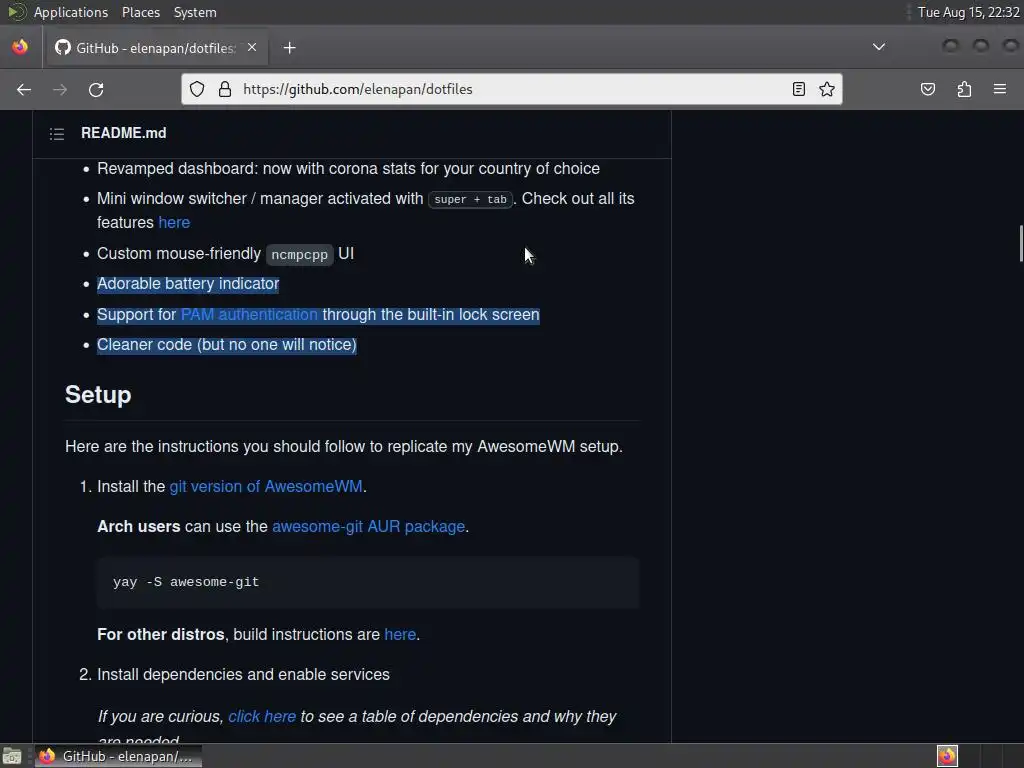
Task: View site security padlock info
Action: pos(225,89)
